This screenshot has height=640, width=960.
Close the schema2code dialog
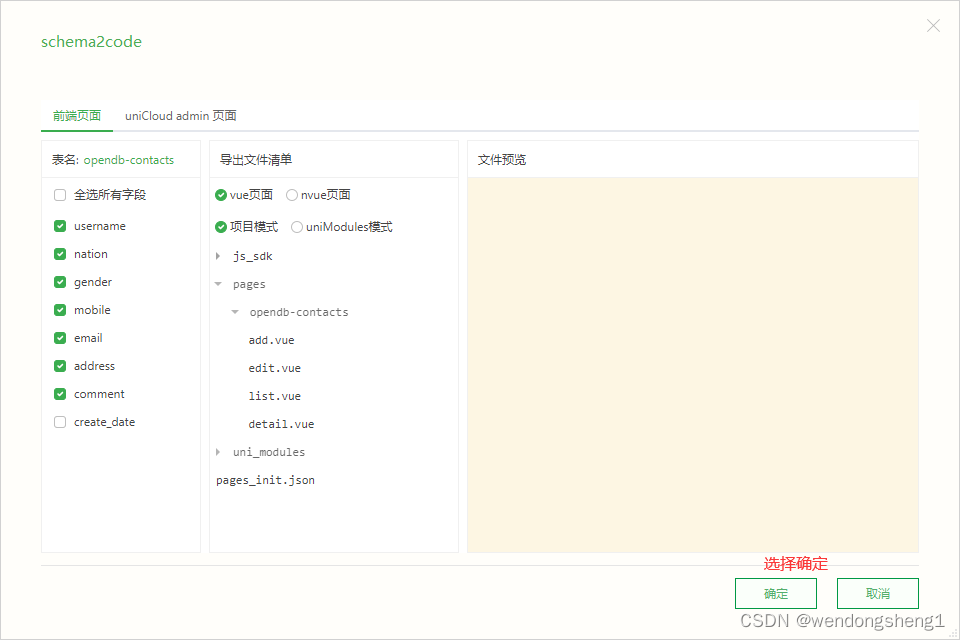pos(933,26)
